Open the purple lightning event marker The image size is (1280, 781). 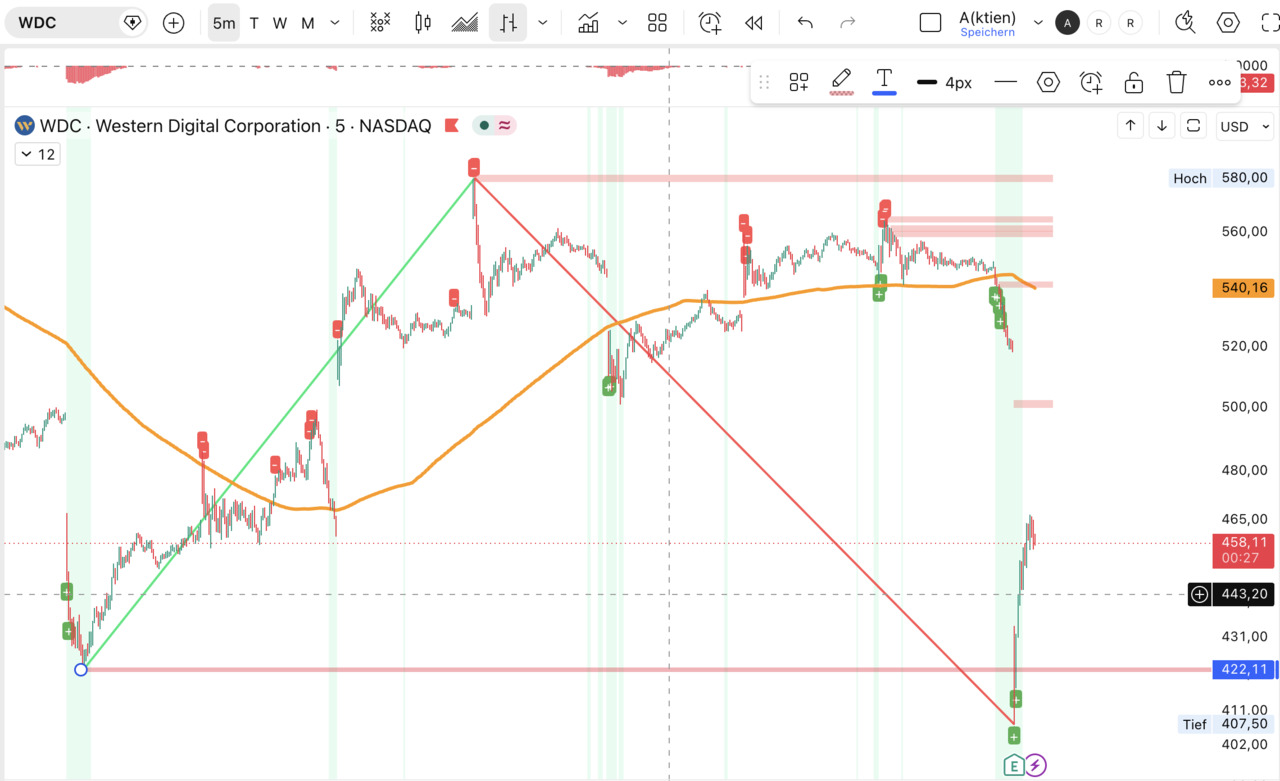tap(1036, 766)
